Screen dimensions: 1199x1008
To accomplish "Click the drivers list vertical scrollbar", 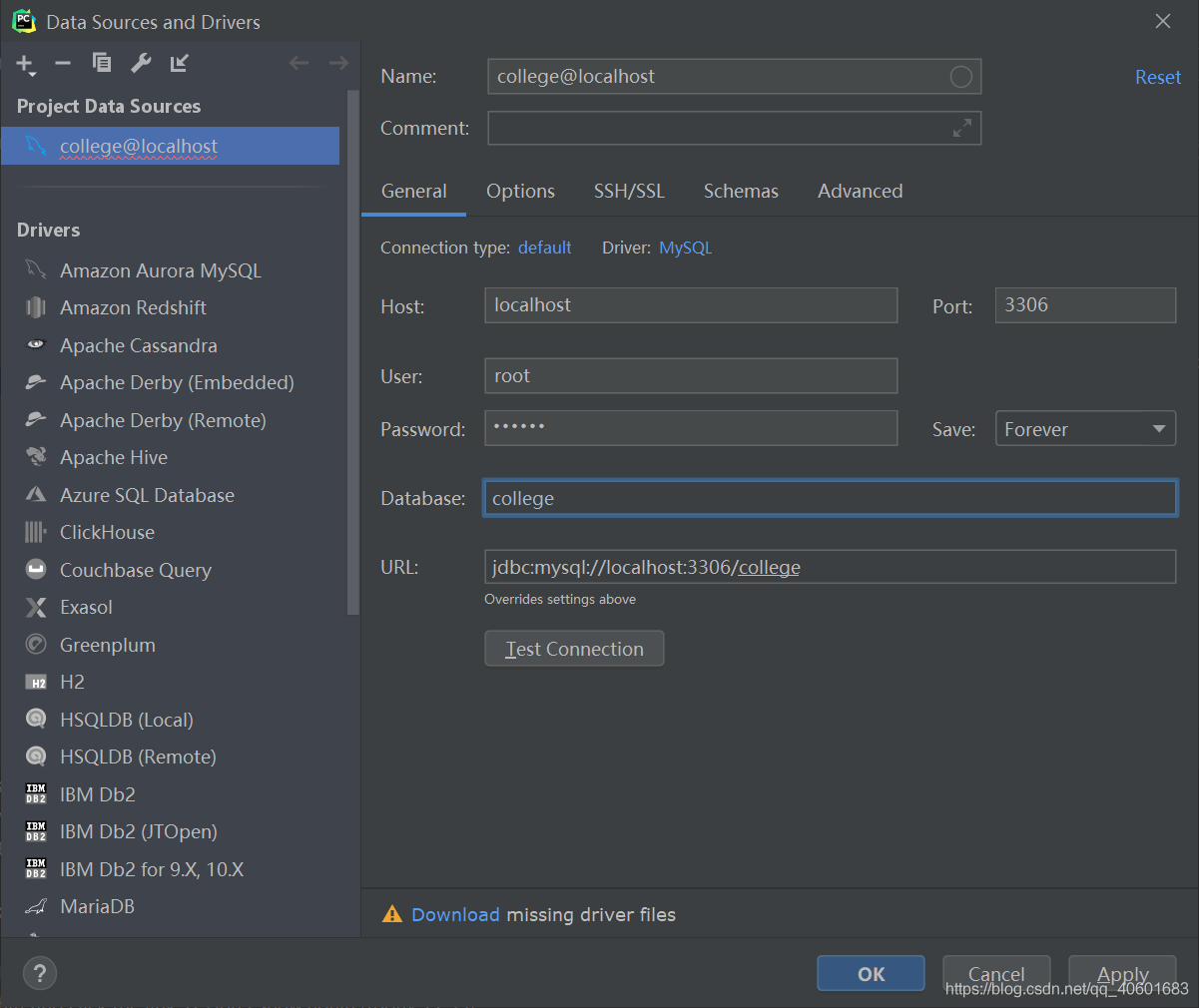I will (351, 353).
